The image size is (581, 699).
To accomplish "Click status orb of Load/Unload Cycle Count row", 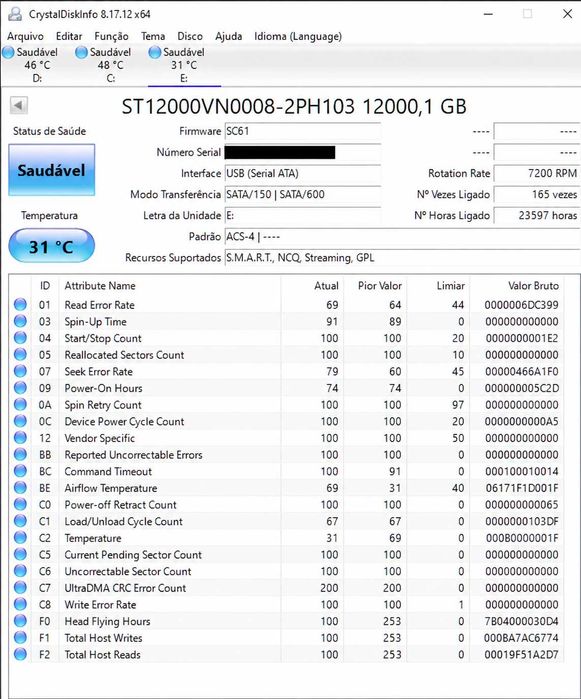I will tap(20, 521).
